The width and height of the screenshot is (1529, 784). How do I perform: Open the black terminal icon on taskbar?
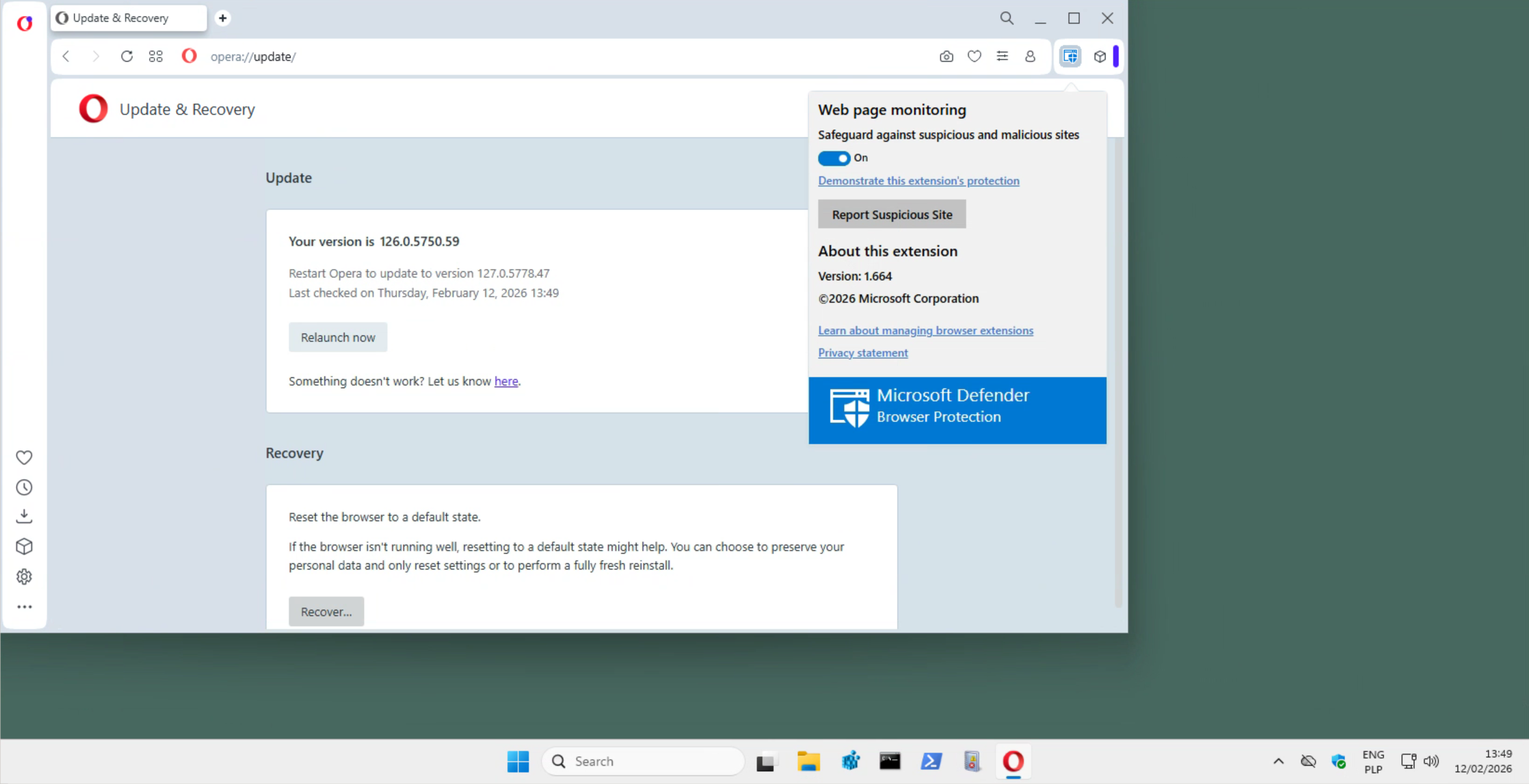[x=890, y=762]
